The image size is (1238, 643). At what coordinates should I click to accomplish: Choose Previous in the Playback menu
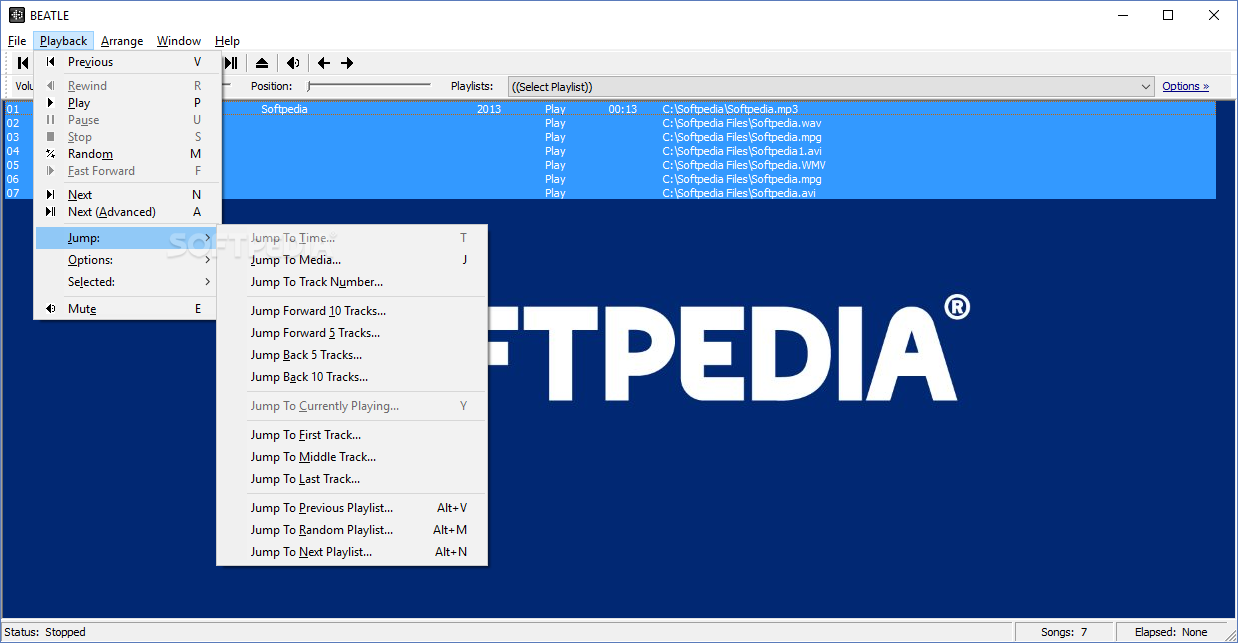point(125,62)
